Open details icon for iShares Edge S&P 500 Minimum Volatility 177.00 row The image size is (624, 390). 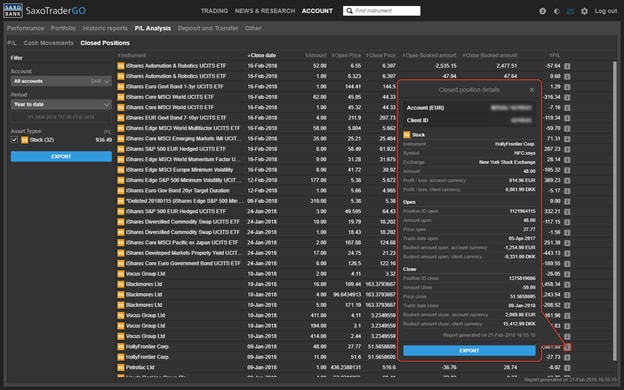pos(567,180)
